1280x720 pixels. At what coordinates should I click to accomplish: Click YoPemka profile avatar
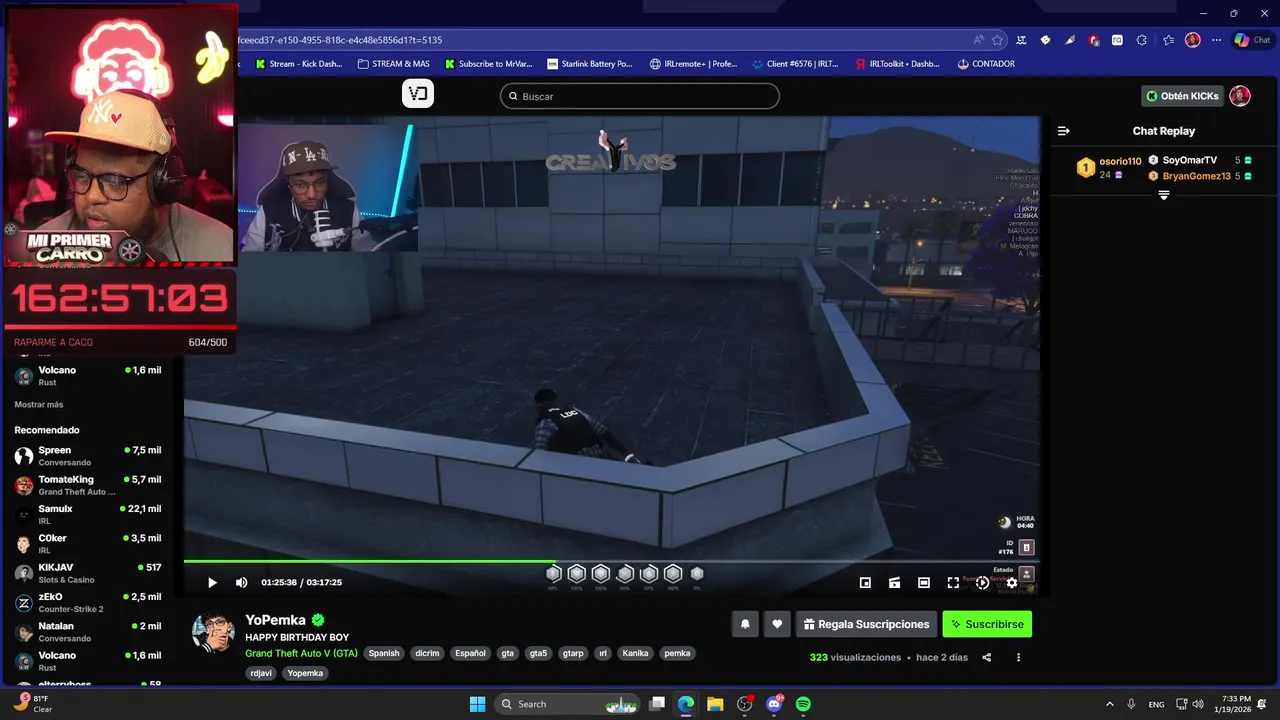(213, 633)
